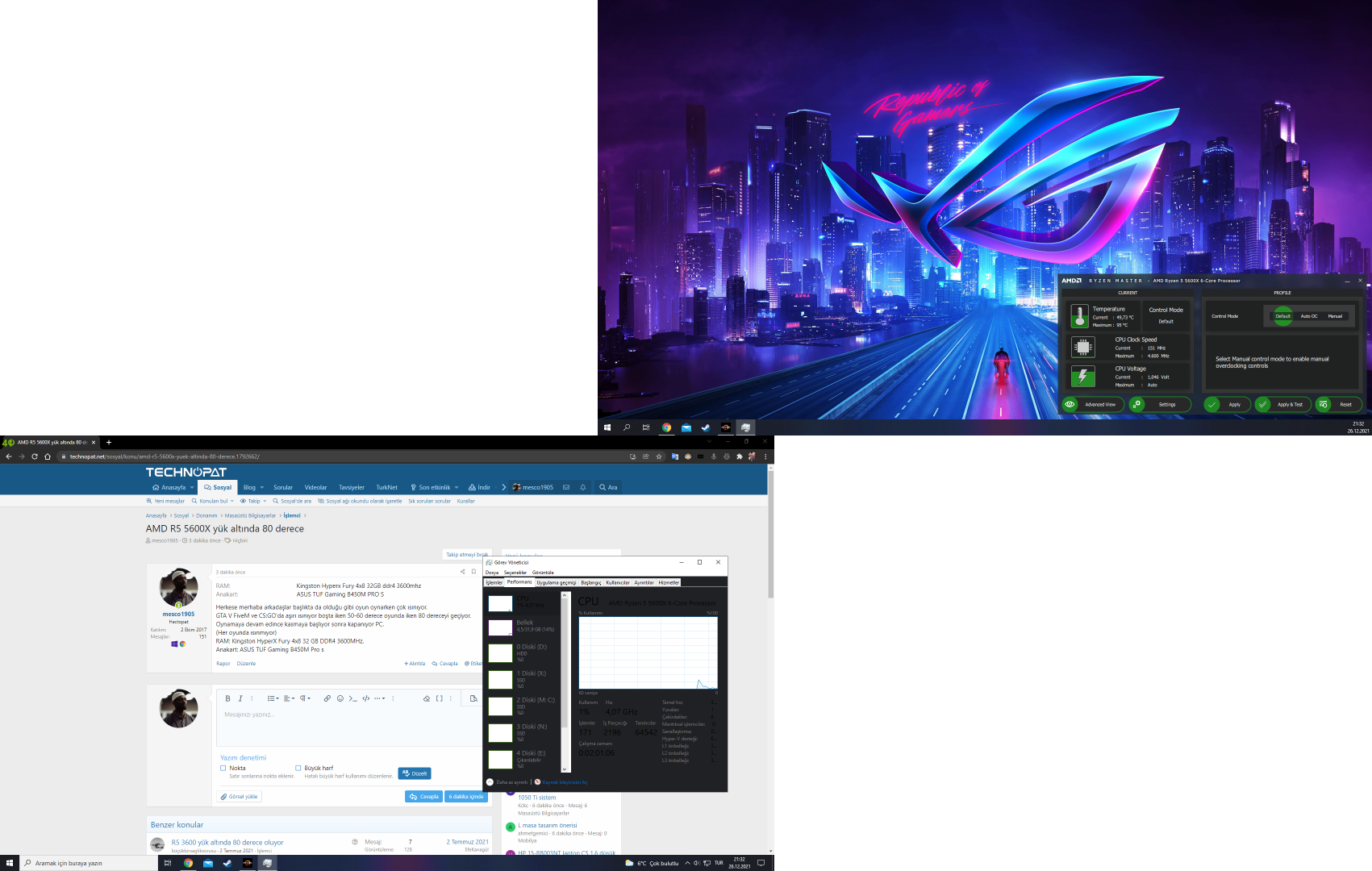Click Apply & Test in Ryzen Master
Viewport: 1372px width, 871px height.
pyautogui.click(x=1282, y=405)
